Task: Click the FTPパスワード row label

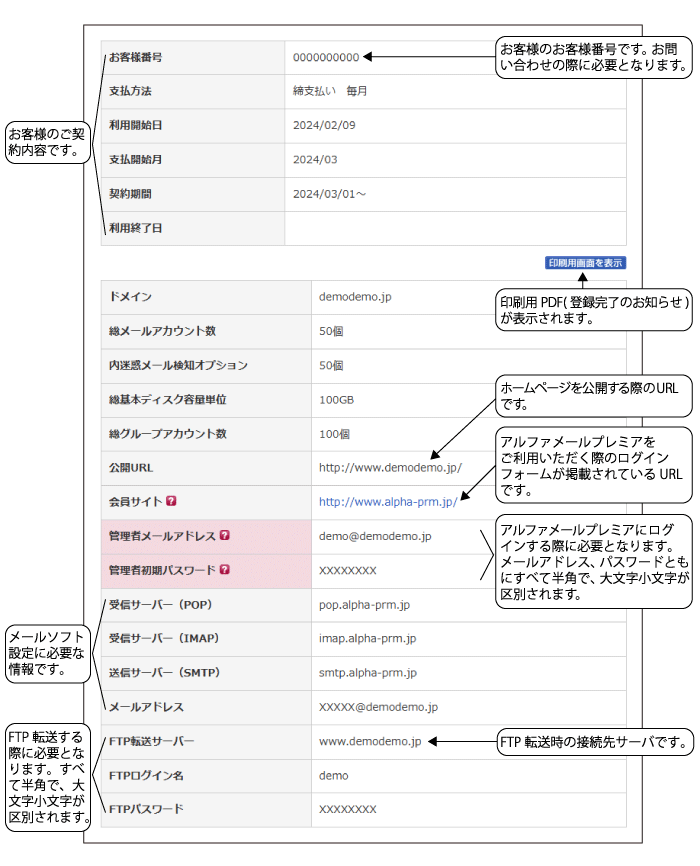Action: pyautogui.click(x=146, y=809)
